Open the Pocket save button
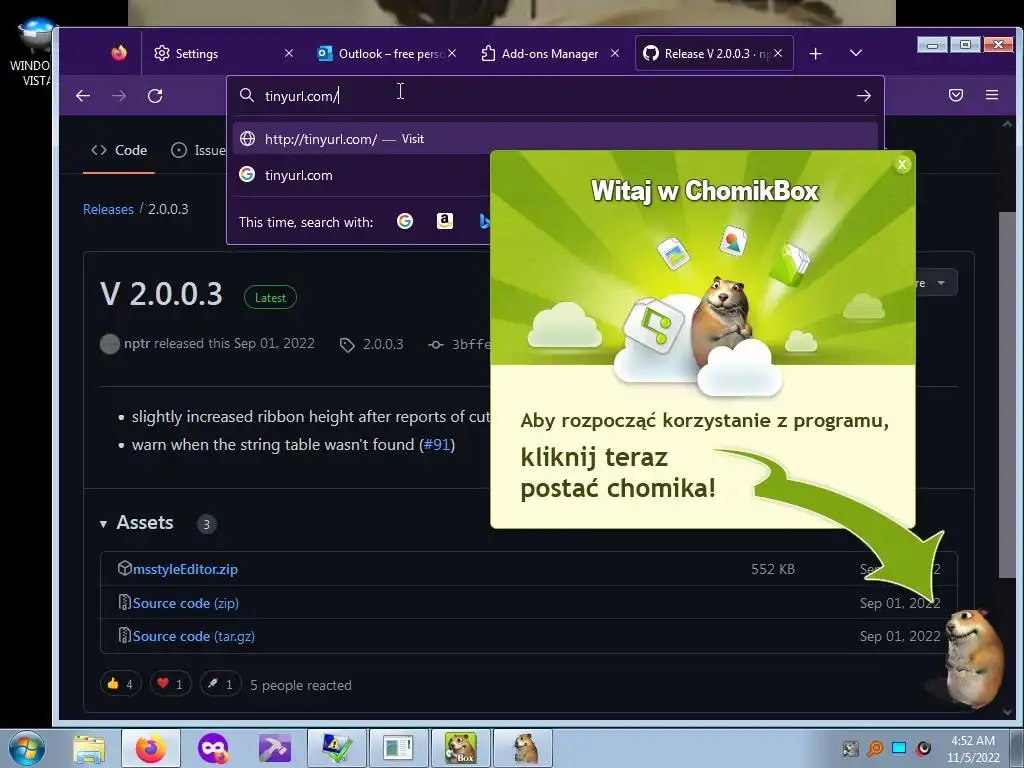The width and height of the screenshot is (1024, 768). tap(955, 95)
